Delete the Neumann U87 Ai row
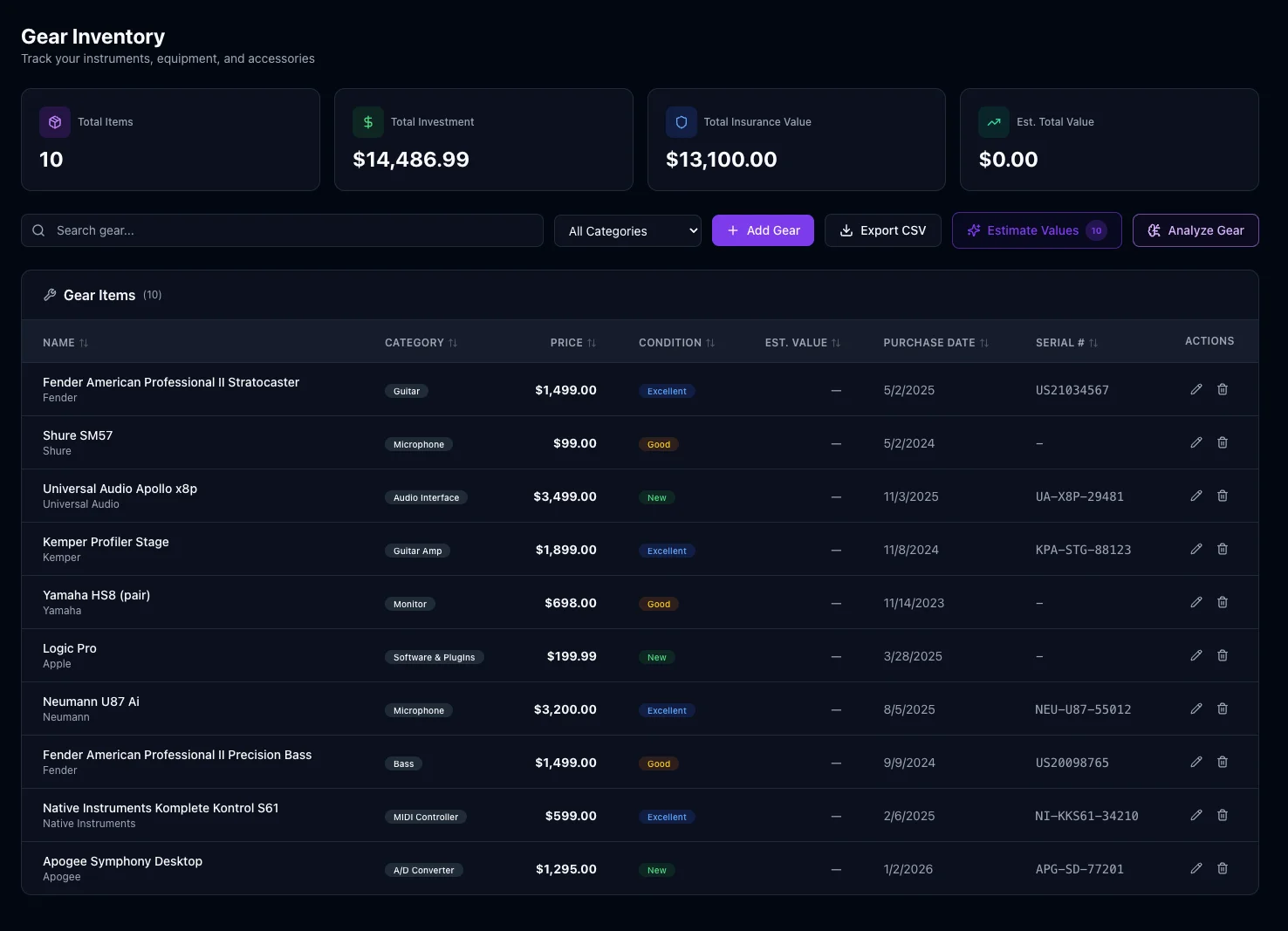 tap(1223, 709)
